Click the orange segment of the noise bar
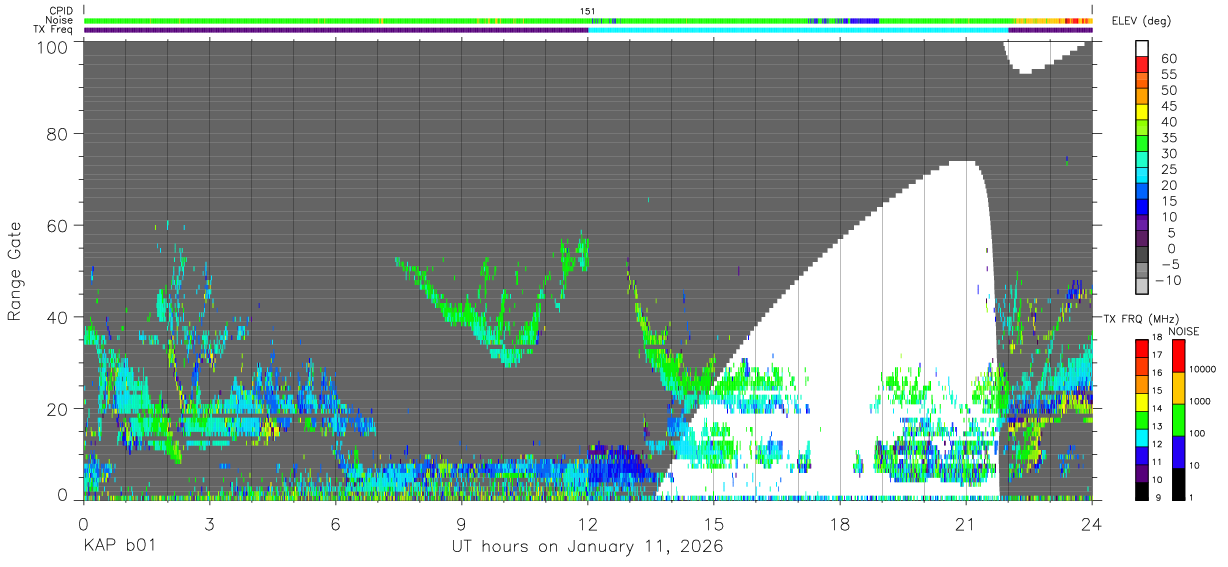 [x=1040, y=20]
